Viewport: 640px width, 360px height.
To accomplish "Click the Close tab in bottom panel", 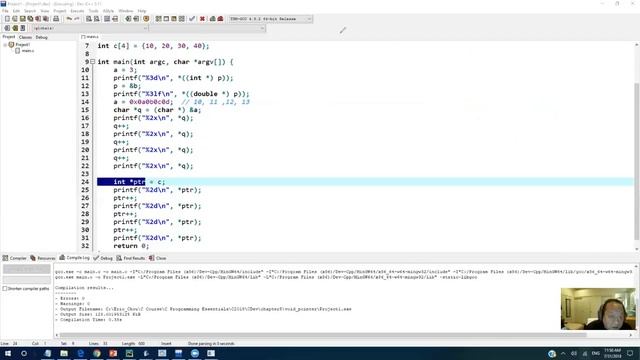I will click(158, 258).
